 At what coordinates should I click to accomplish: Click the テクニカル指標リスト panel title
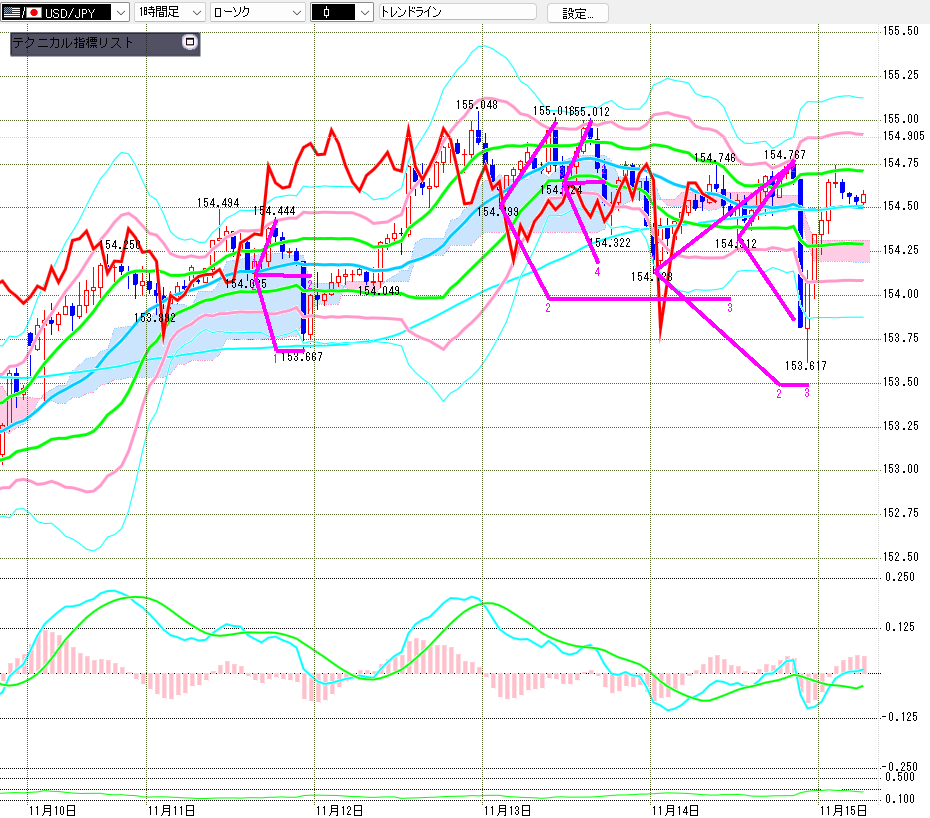point(73,44)
